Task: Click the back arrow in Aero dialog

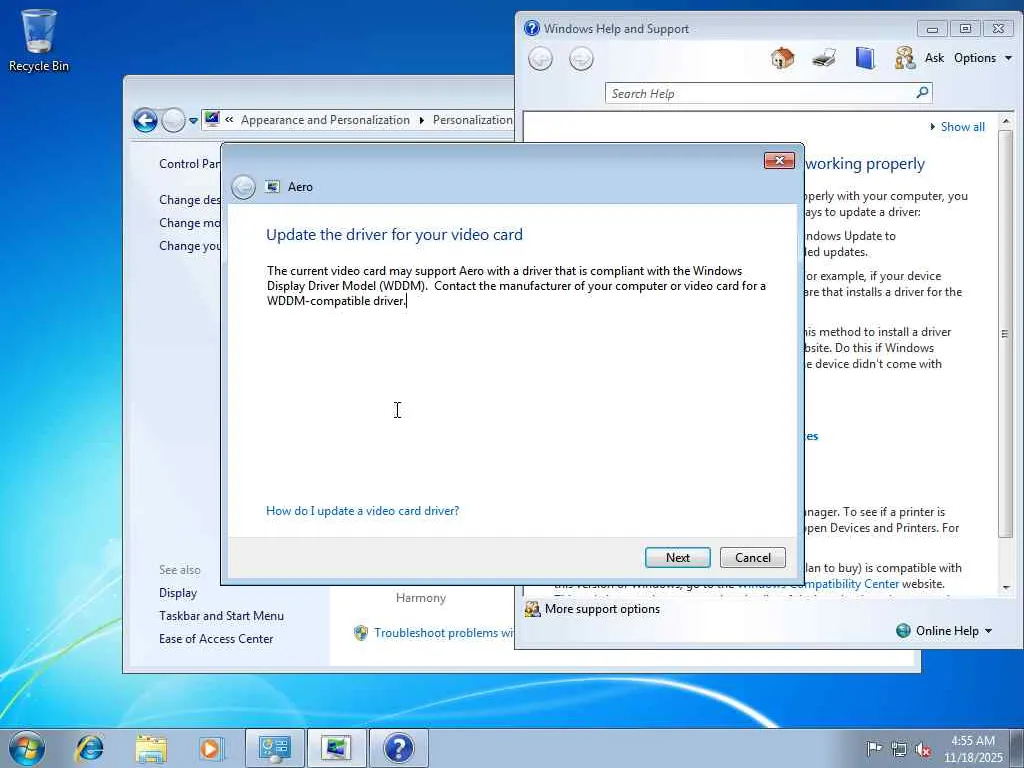Action: pyautogui.click(x=243, y=187)
